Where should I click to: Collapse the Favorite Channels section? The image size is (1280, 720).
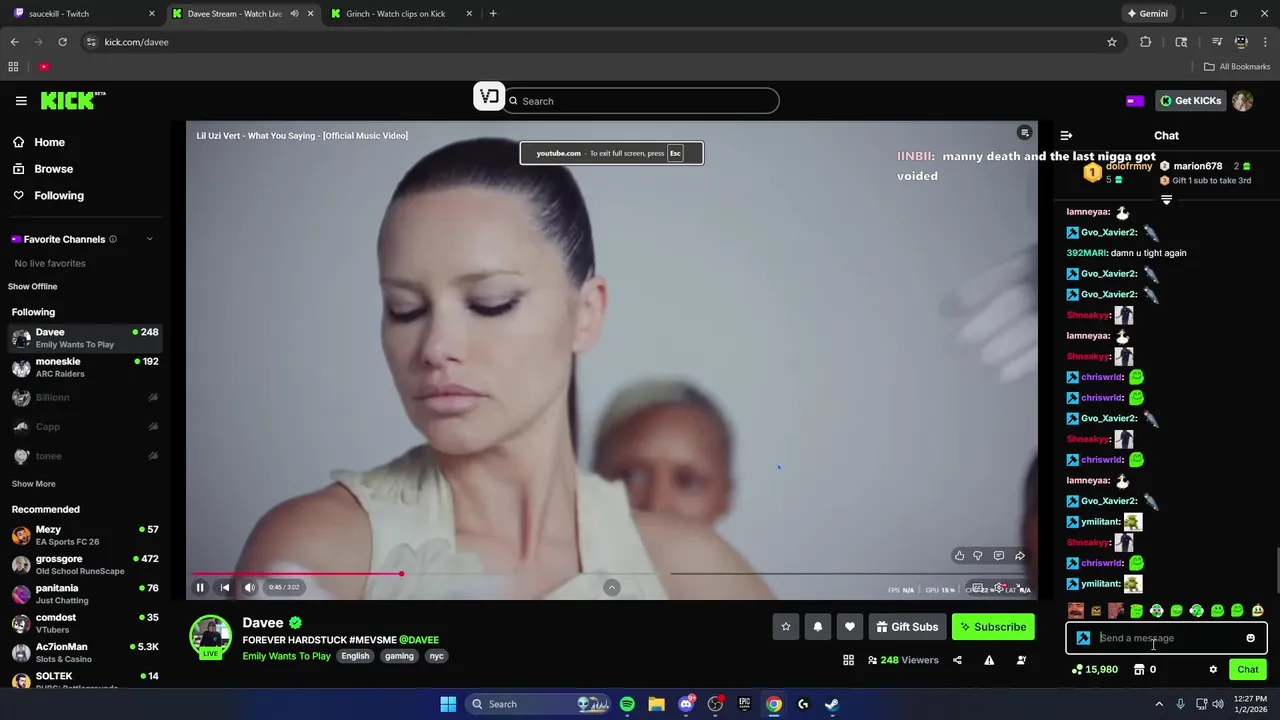(x=150, y=239)
